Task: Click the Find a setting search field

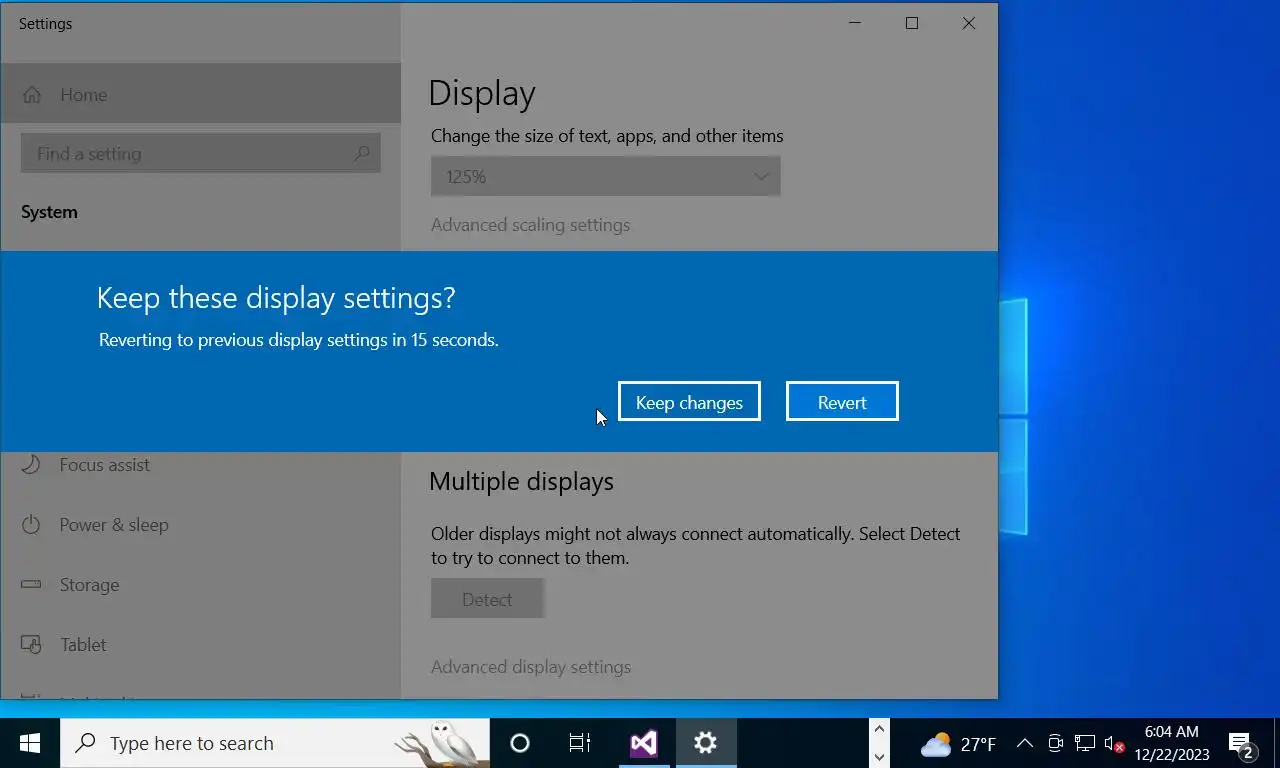Action: [x=200, y=153]
